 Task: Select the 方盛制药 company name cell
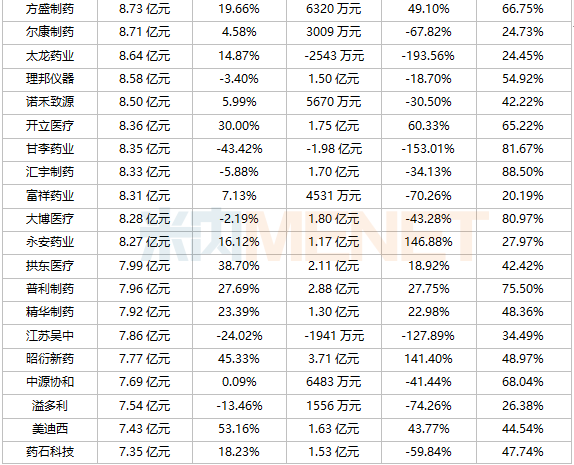point(50,9)
